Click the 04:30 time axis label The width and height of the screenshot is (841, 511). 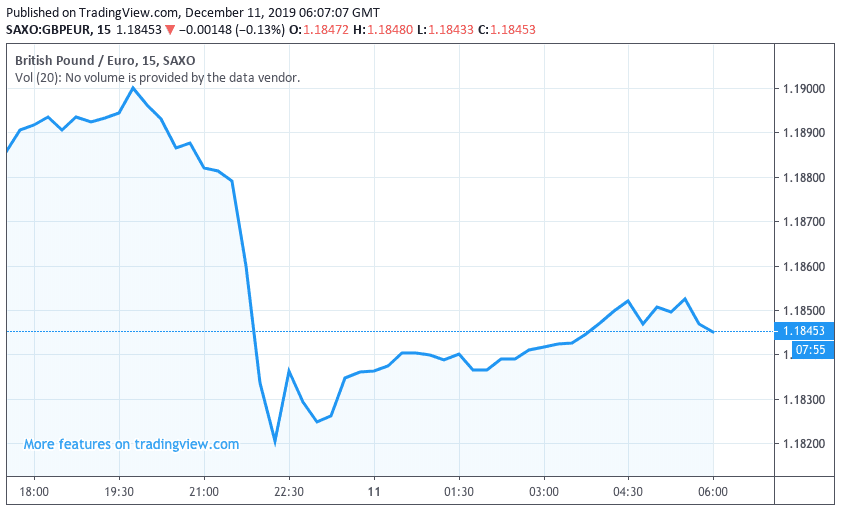[628, 493]
